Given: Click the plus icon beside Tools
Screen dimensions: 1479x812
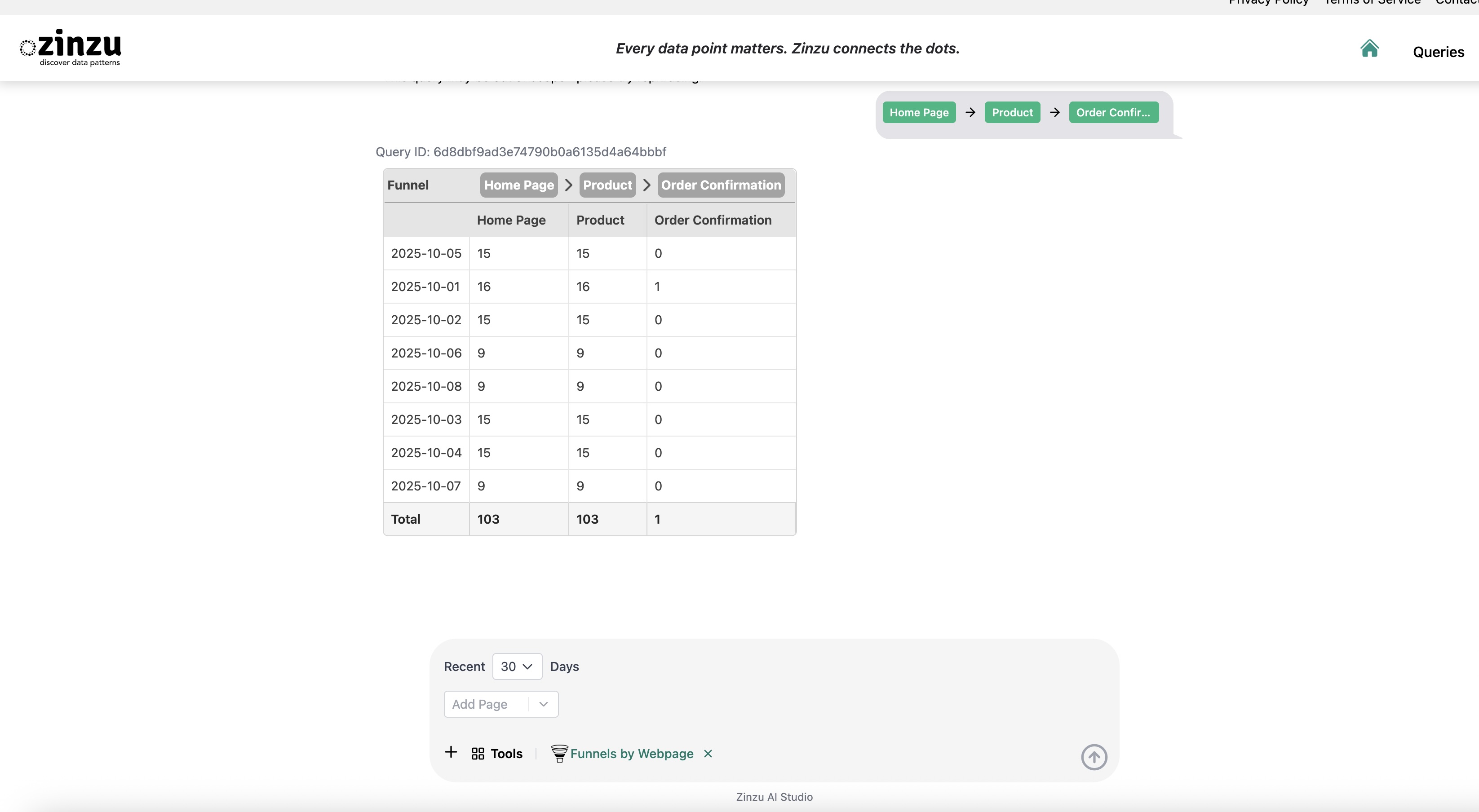Looking at the screenshot, I should 451,752.
